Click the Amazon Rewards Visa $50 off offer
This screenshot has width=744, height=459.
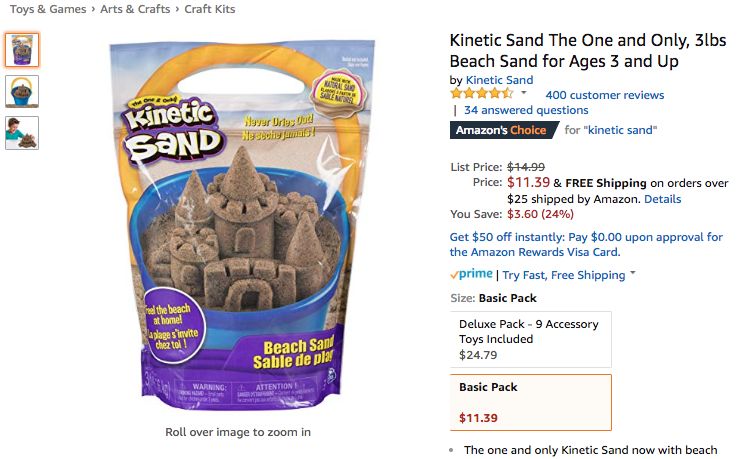pyautogui.click(x=586, y=244)
